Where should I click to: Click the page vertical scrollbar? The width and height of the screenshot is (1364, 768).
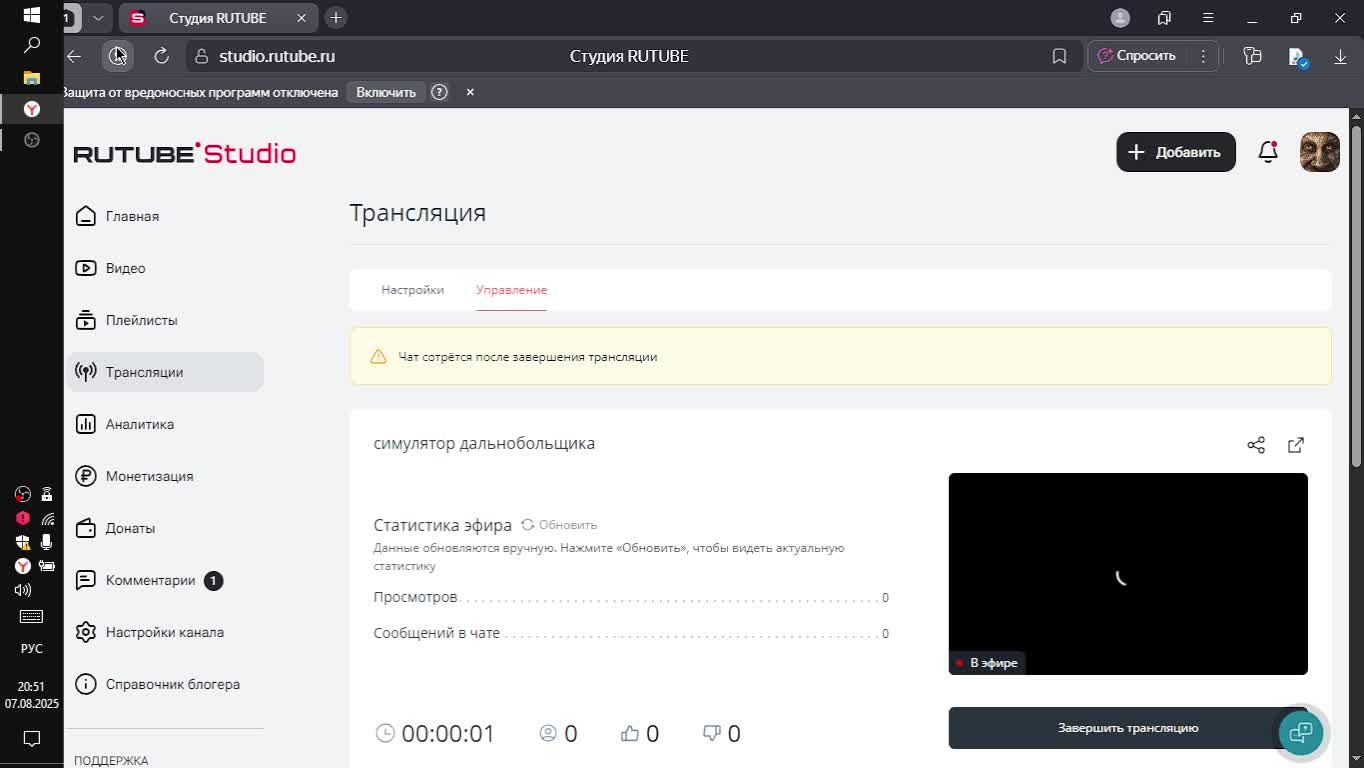coord(1356,295)
